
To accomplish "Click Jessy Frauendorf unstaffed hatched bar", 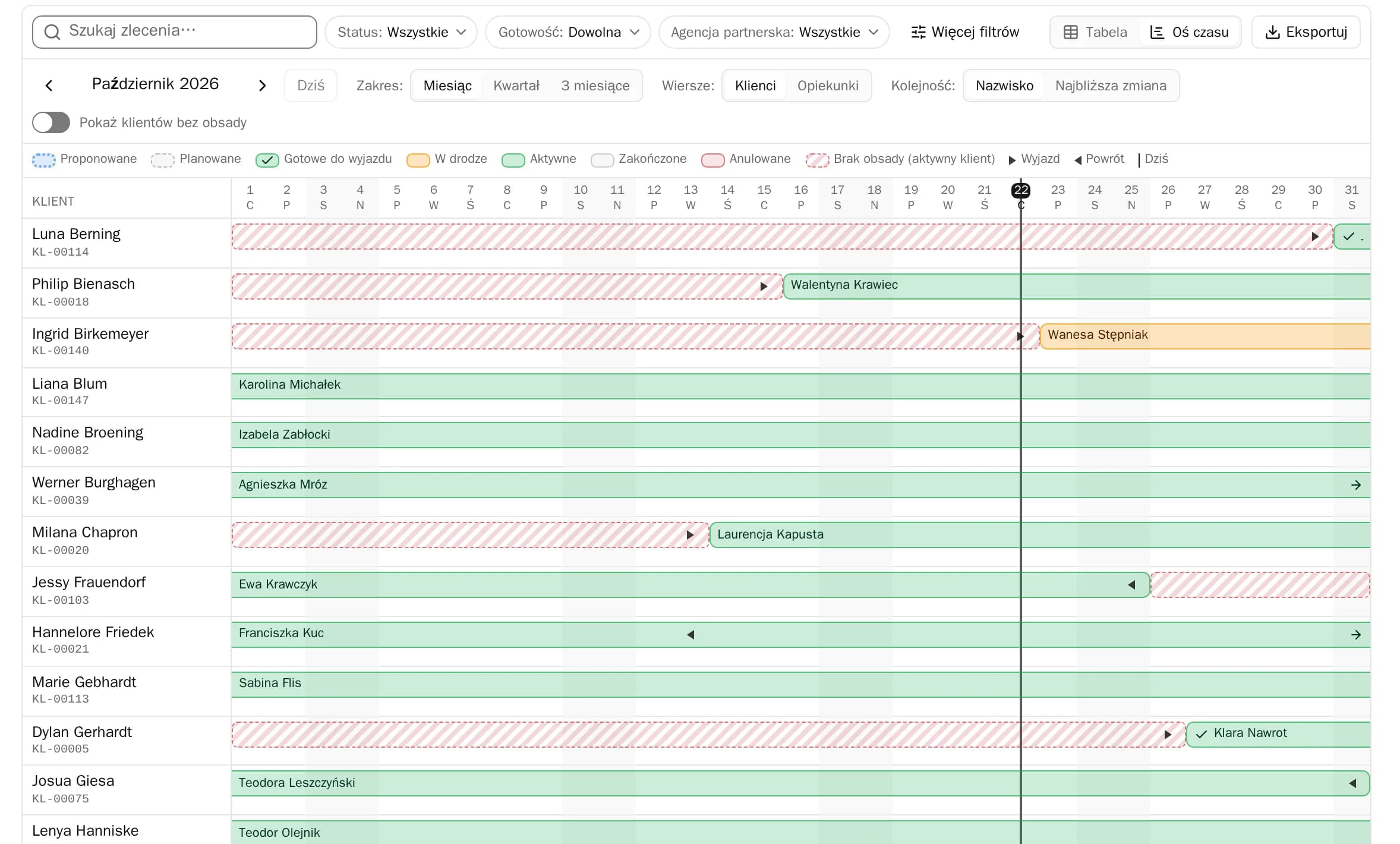I will tap(1260, 585).
